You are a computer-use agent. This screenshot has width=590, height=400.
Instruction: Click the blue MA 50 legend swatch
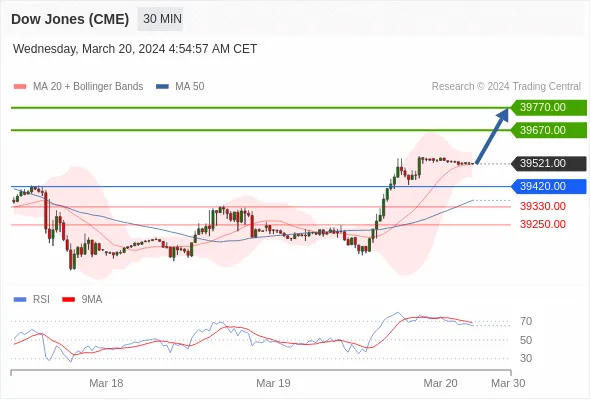[x=162, y=87]
